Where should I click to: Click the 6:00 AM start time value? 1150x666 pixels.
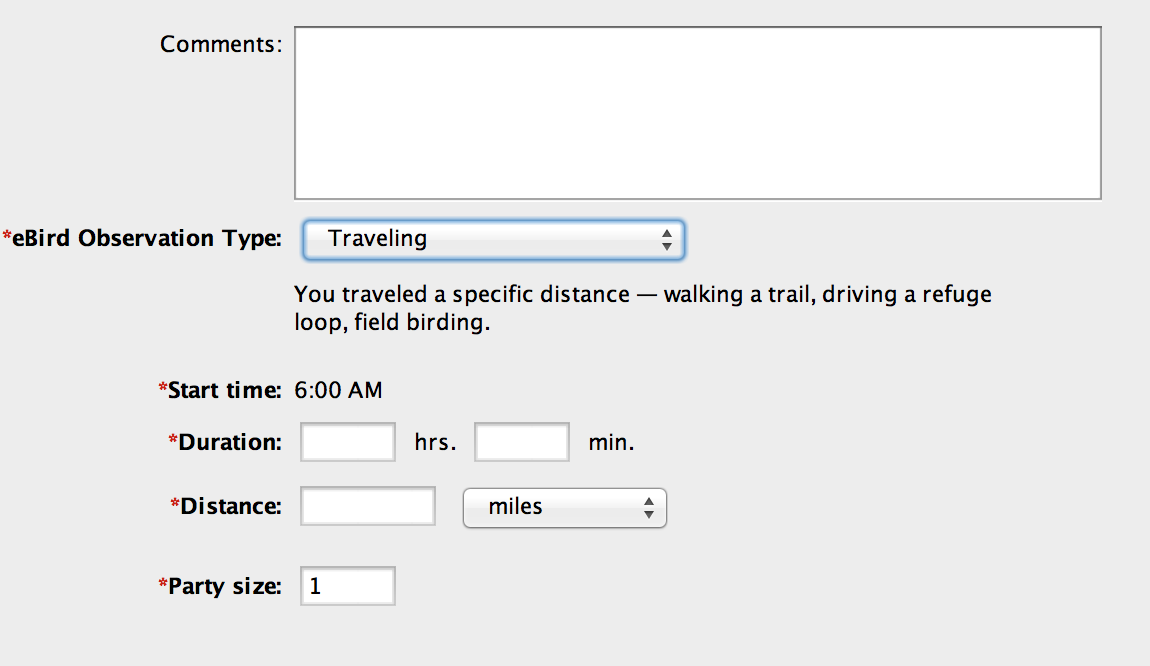tap(338, 390)
